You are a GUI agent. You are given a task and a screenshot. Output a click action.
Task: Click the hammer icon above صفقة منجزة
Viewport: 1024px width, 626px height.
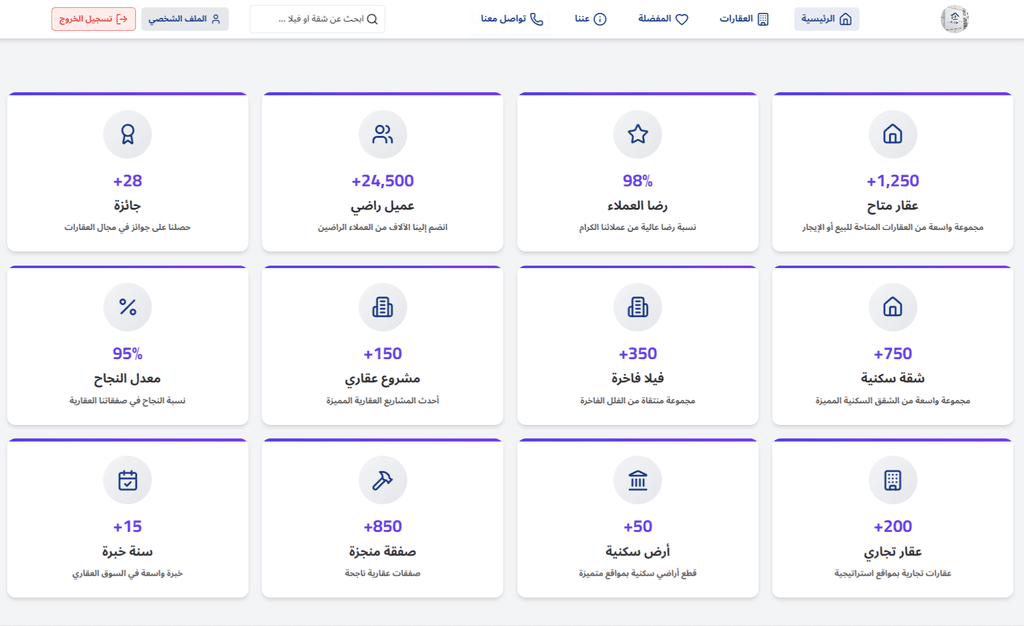383,480
